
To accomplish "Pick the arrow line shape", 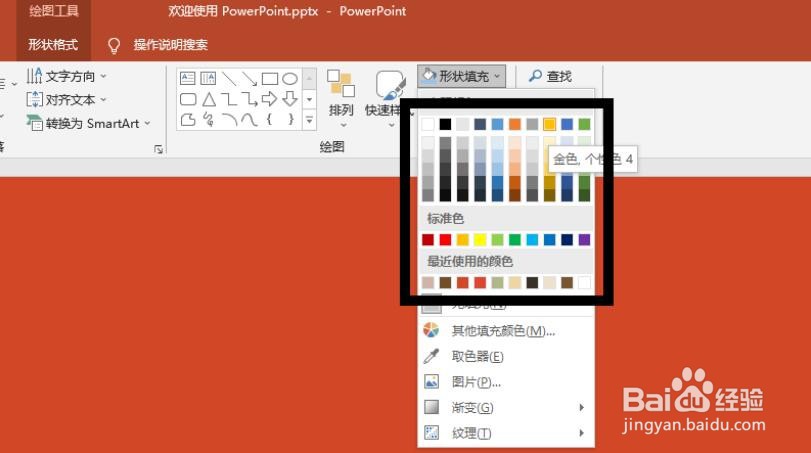I will (249, 79).
